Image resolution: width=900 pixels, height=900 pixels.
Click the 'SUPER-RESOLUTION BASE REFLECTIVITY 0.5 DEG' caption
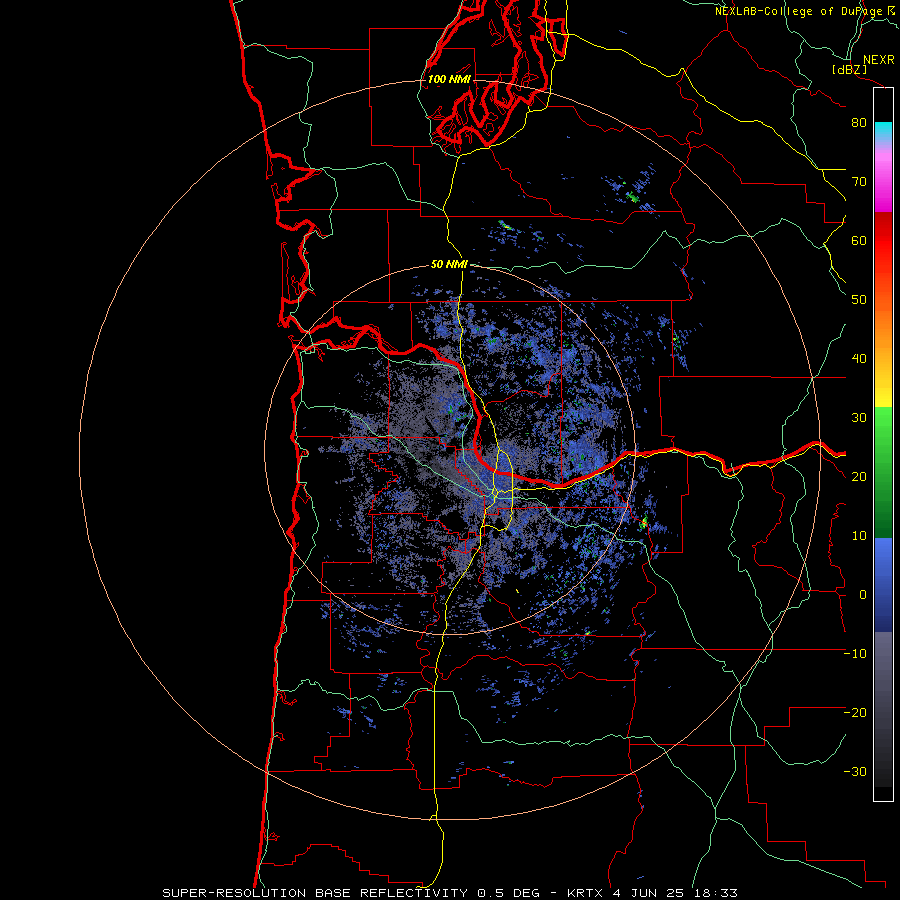tap(354, 893)
